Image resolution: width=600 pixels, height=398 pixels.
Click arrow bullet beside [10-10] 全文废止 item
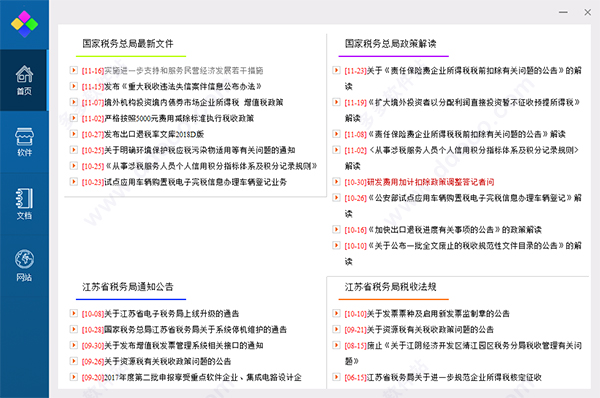point(336,245)
